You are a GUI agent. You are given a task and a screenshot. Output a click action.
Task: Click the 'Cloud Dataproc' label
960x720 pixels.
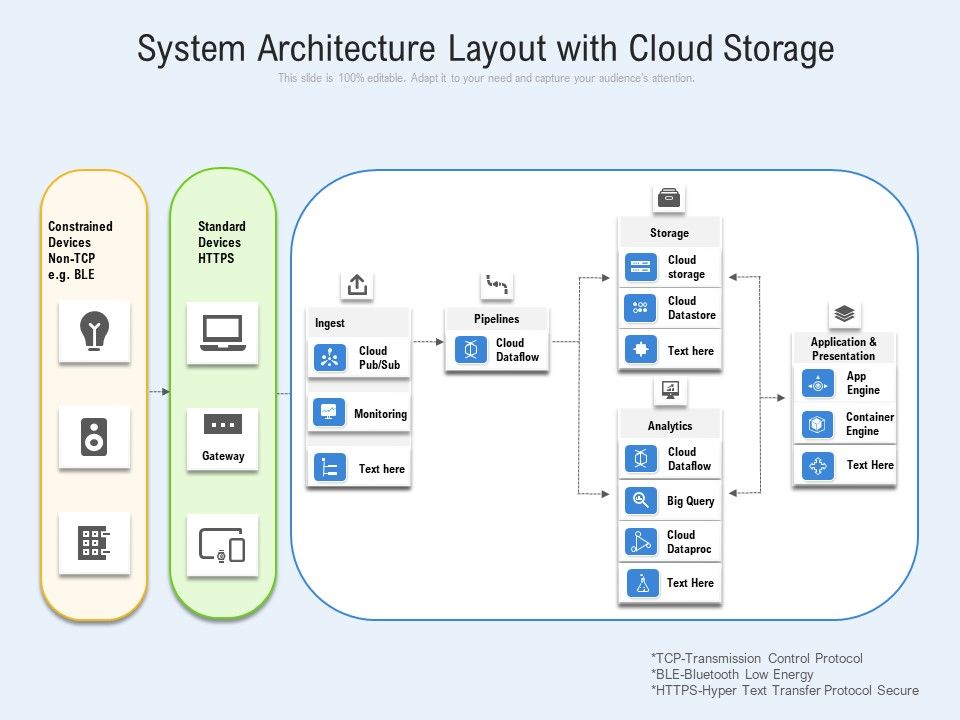pyautogui.click(x=689, y=542)
